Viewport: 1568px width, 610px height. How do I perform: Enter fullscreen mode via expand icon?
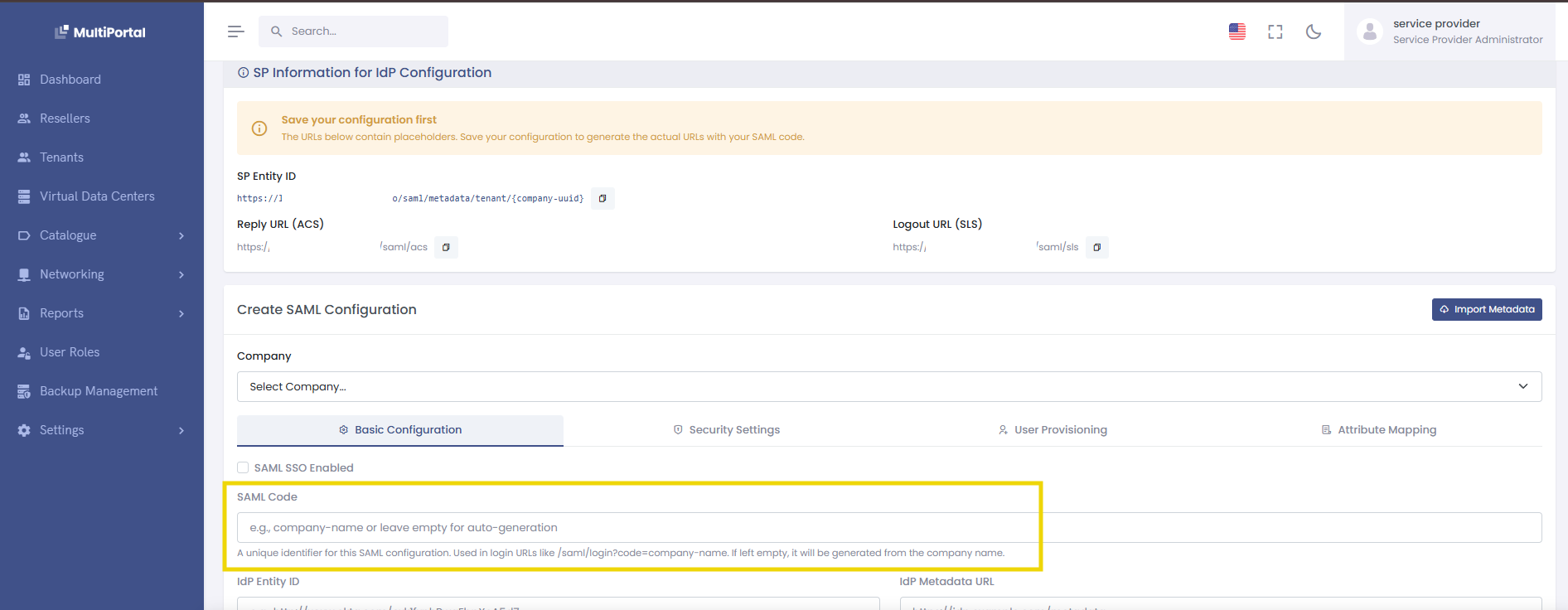pyautogui.click(x=1275, y=31)
